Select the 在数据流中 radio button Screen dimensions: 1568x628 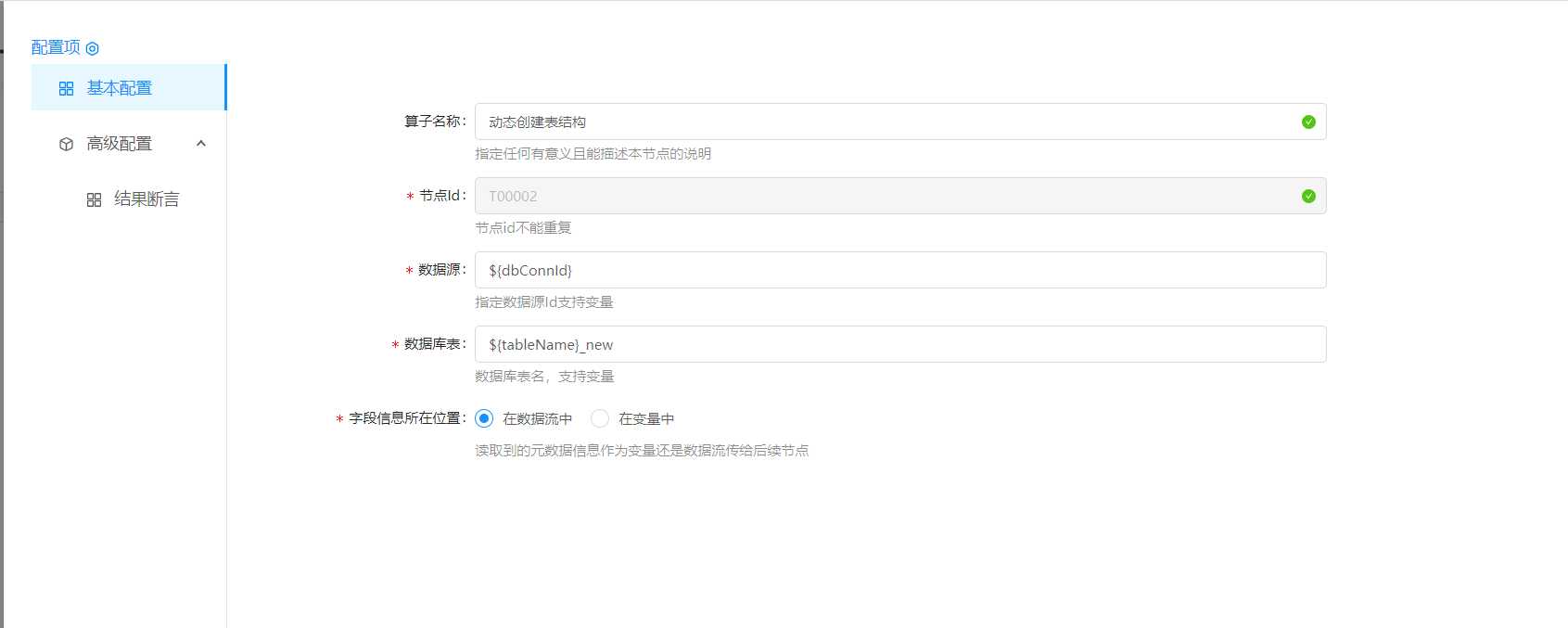tap(484, 418)
